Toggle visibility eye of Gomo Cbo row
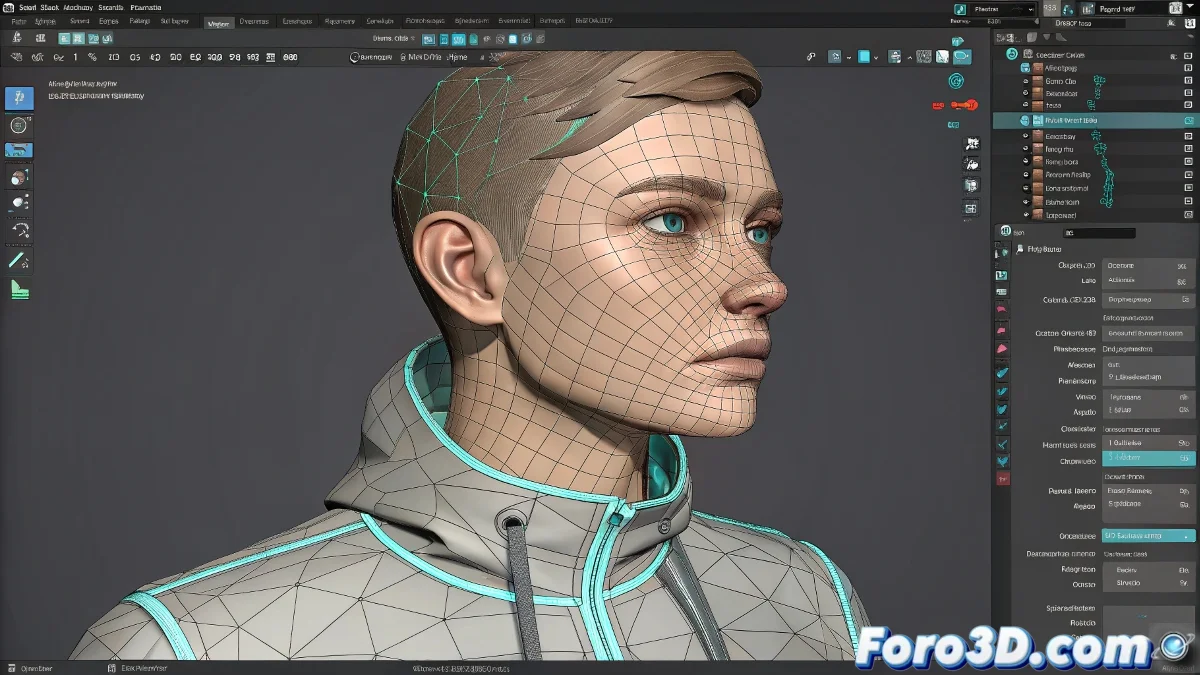The height and width of the screenshot is (675, 1200). click(x=1025, y=81)
